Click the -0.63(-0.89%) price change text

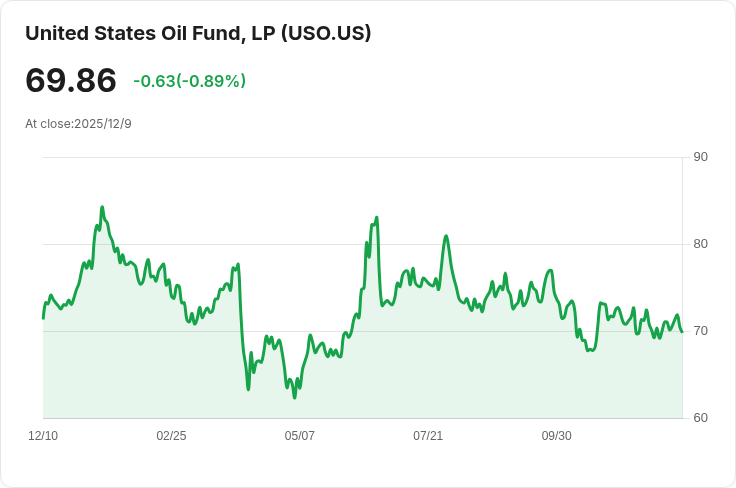click(x=189, y=81)
